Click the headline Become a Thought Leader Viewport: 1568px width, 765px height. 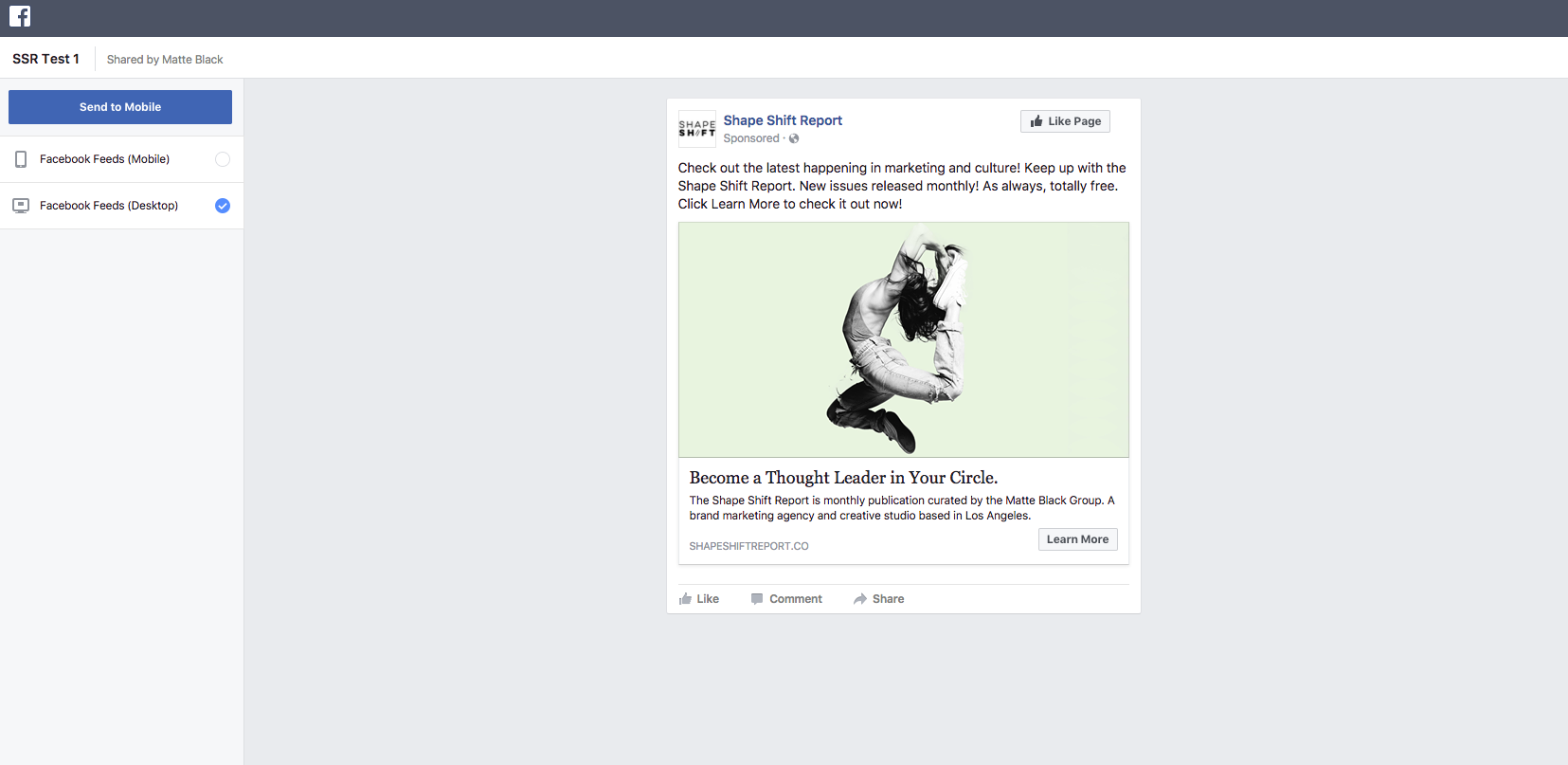[x=843, y=478]
